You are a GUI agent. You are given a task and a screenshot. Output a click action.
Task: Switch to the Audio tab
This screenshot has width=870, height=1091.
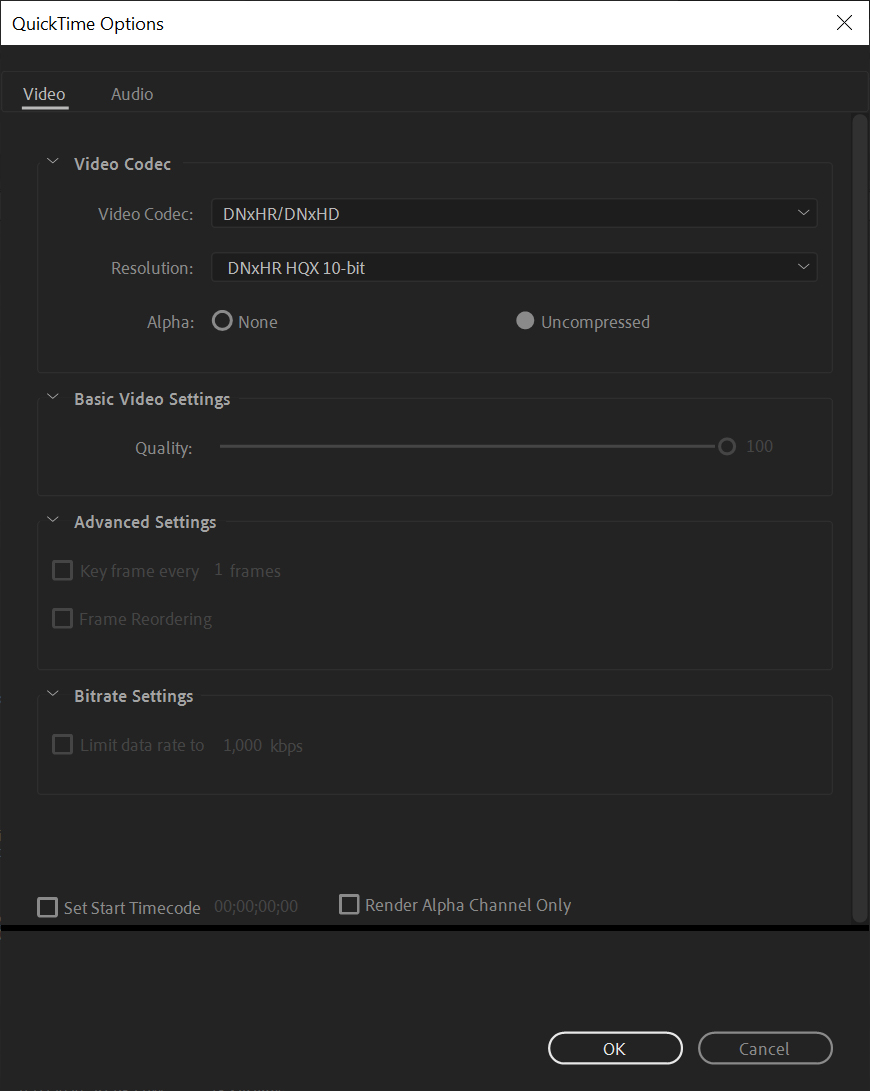[131, 93]
